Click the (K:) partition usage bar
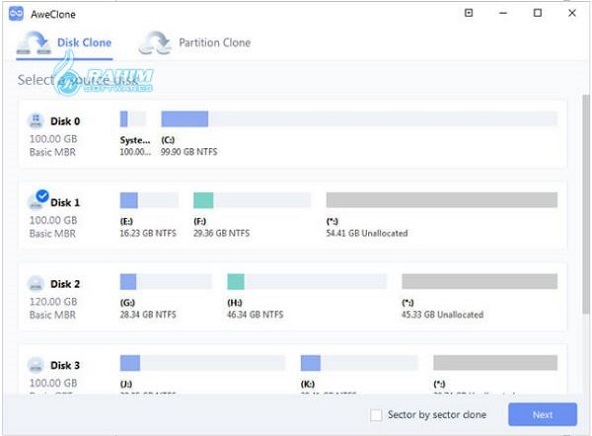 (x=359, y=363)
